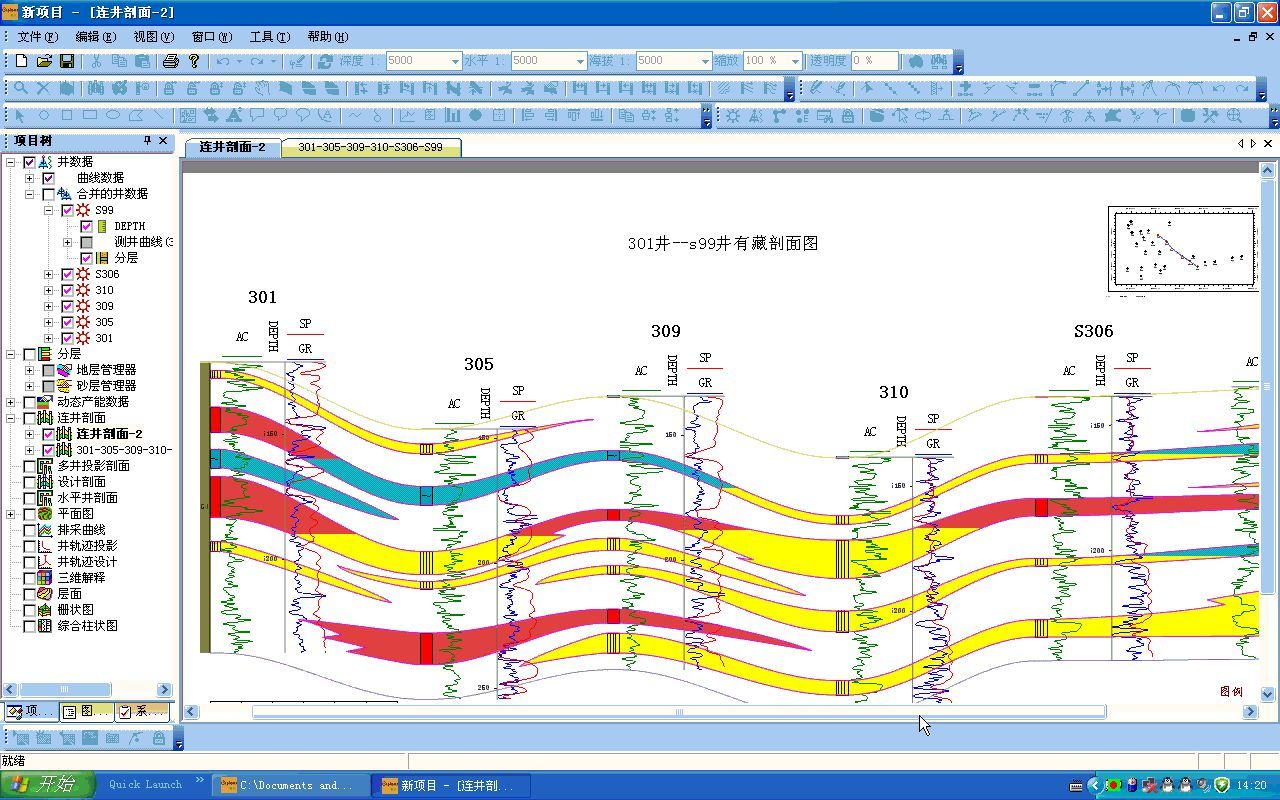Click the line chart icon
The image size is (1280, 800).
tap(407, 115)
